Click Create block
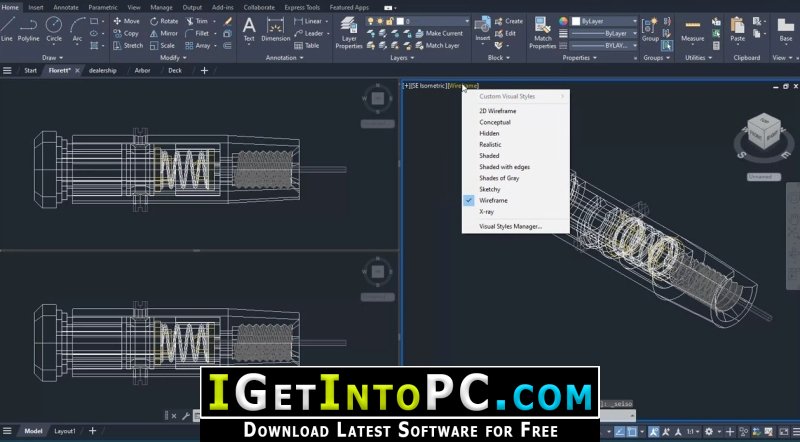 pyautogui.click(x=509, y=21)
